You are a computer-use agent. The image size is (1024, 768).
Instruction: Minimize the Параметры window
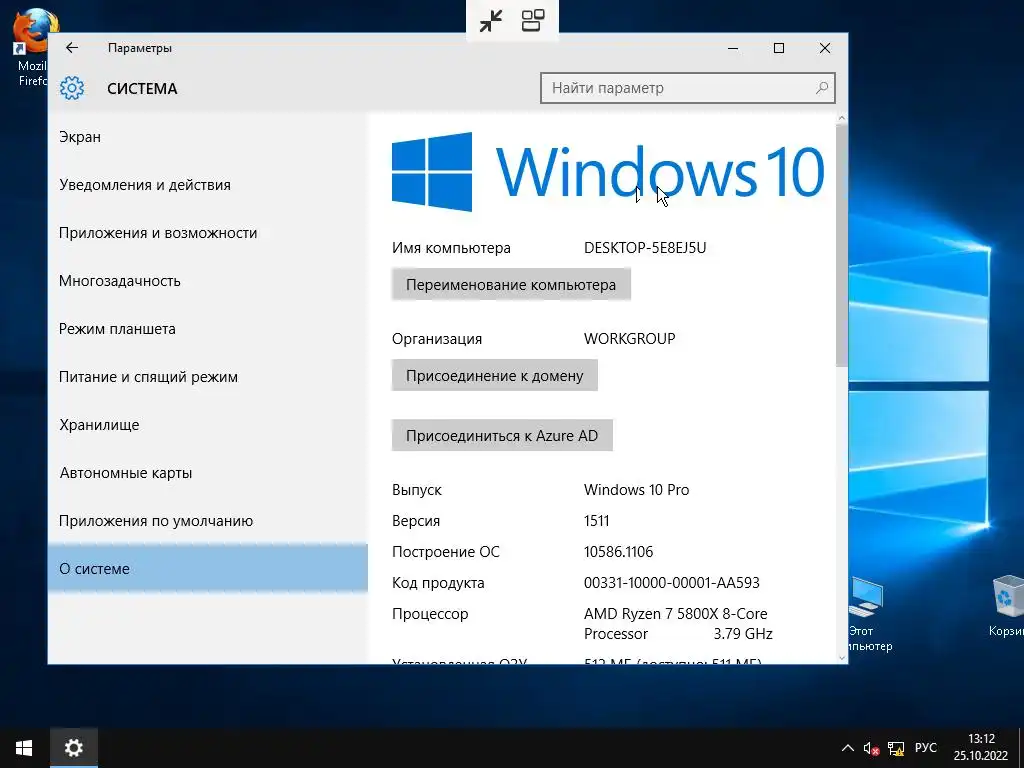733,48
